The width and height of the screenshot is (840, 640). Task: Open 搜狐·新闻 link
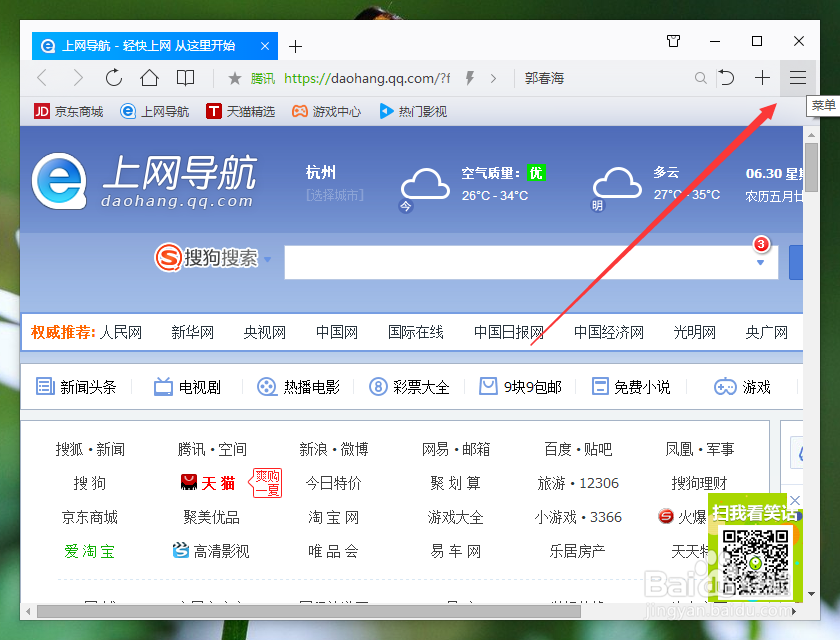[90, 449]
